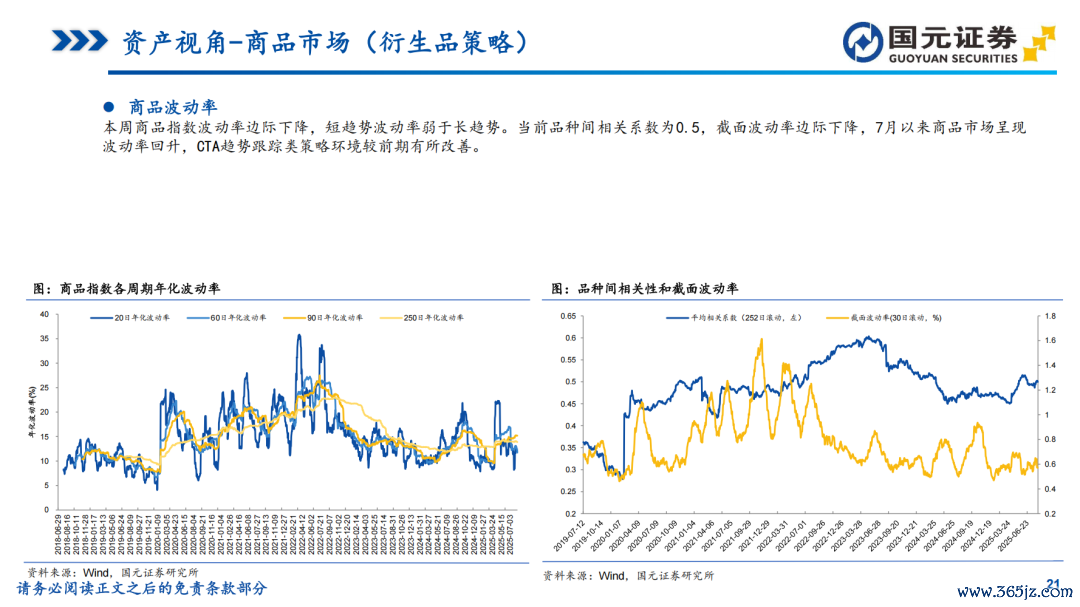1080x607 pixels.
Task: Click the 商品波动率 section heading
Action: tap(173, 107)
